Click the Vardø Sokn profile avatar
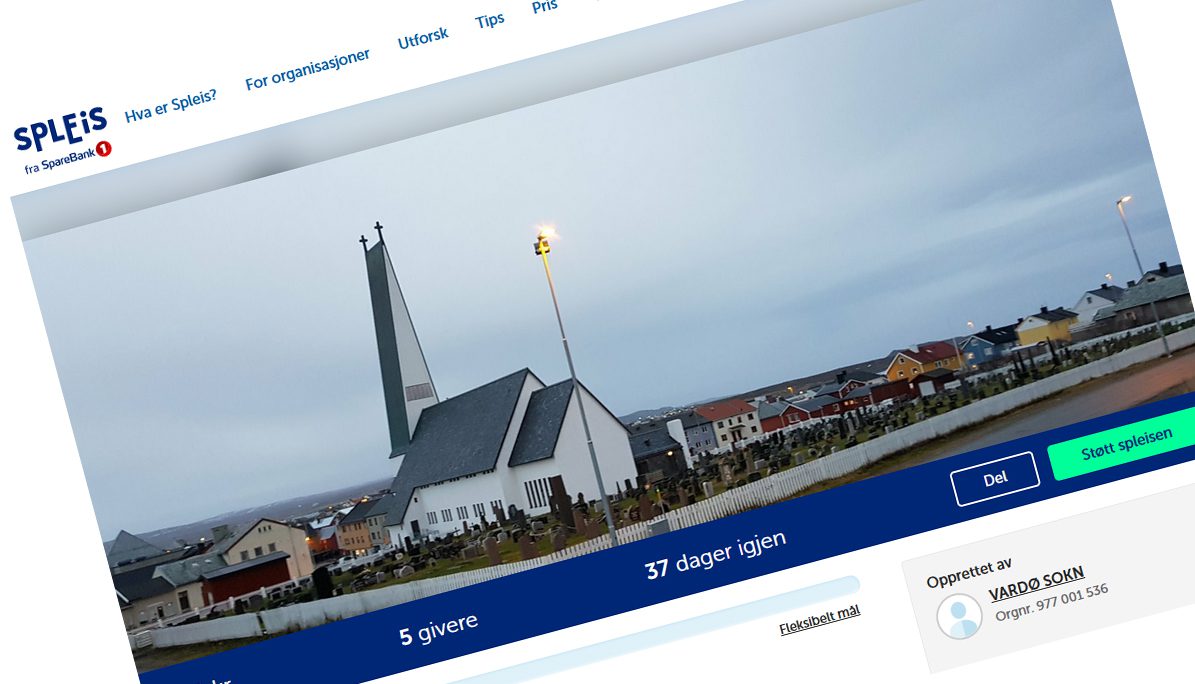1195x684 pixels. pyautogui.click(x=959, y=616)
